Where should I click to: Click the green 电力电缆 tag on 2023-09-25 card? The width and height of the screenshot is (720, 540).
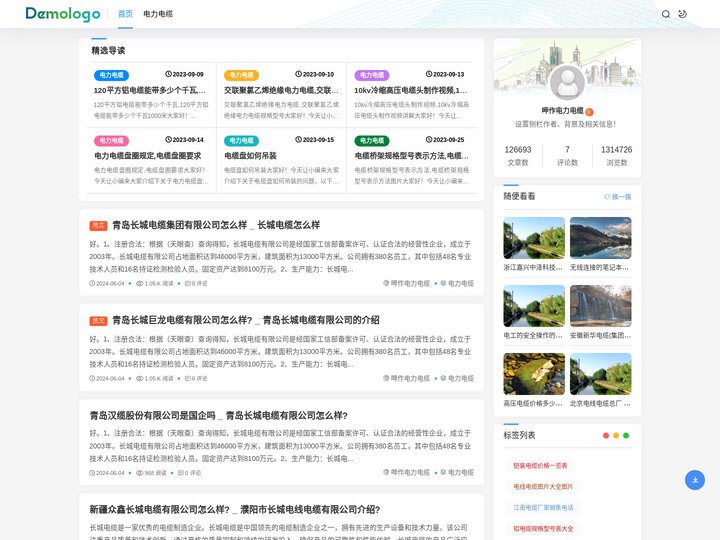(372, 141)
